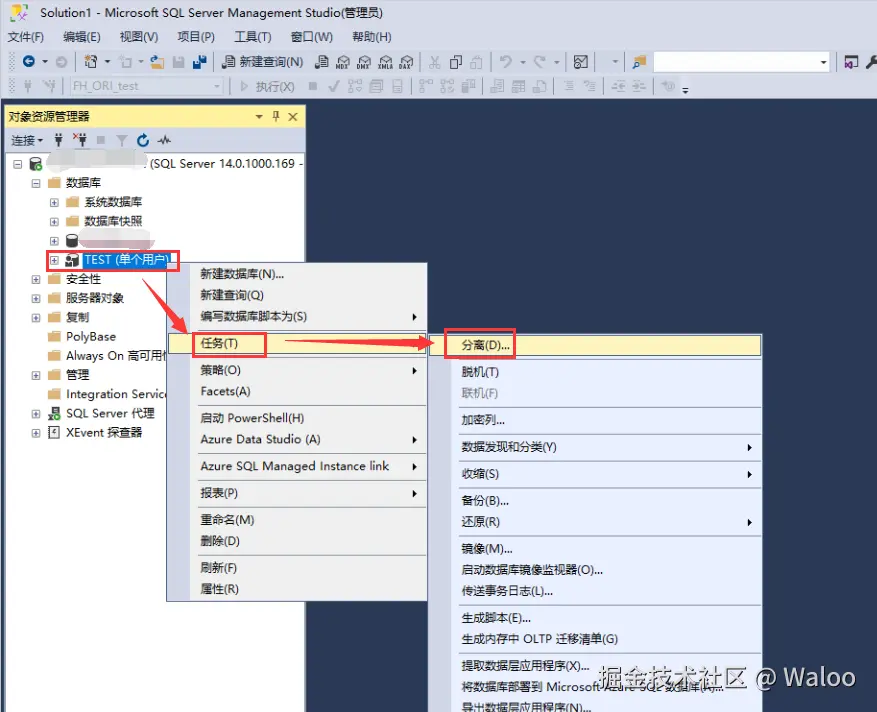Click the save all icon in toolbar
The height and width of the screenshot is (712, 877).
[199, 62]
